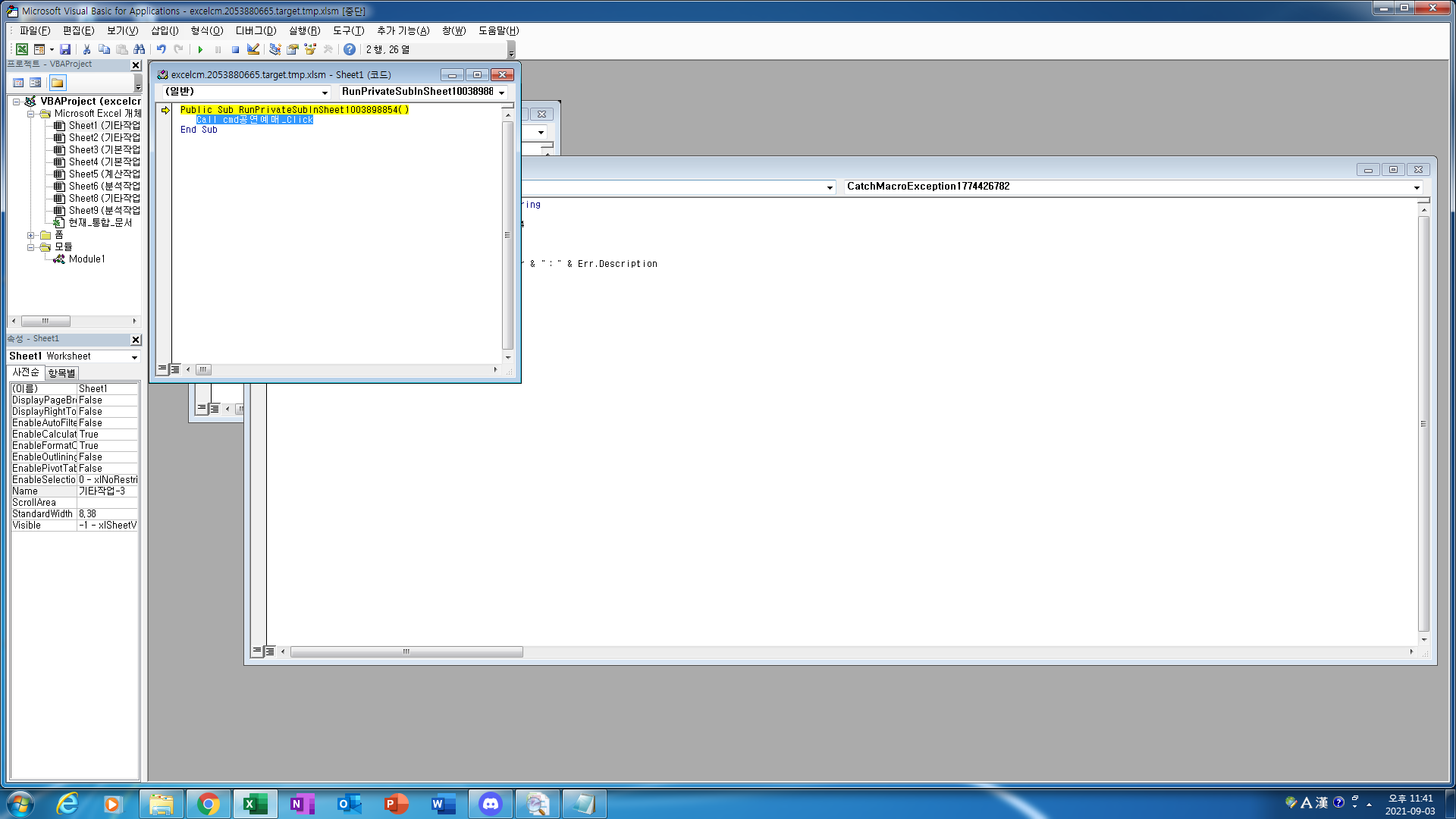Open the 디버그(D) menu
The height and width of the screenshot is (819, 1456).
click(256, 30)
